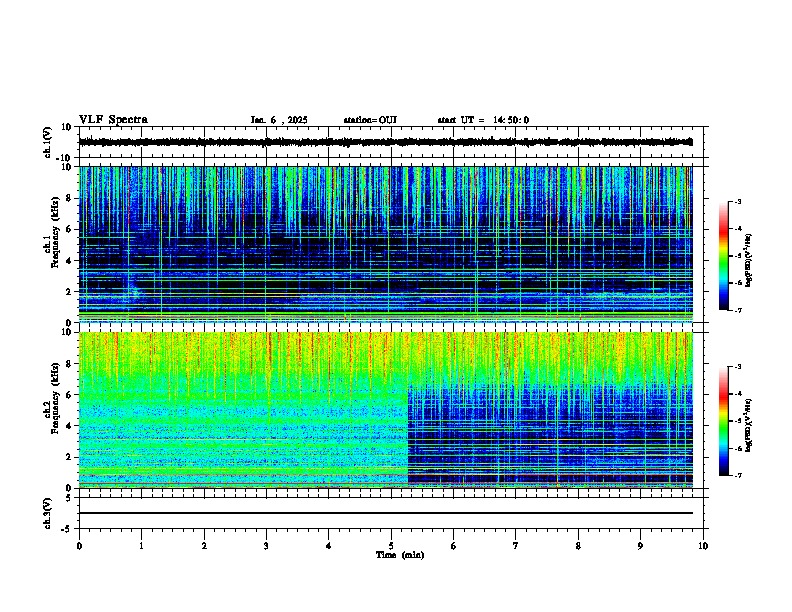The image size is (792, 612).
Task: Click the ch.2 Frequency (kHz) axis label
Action: (x=52, y=398)
